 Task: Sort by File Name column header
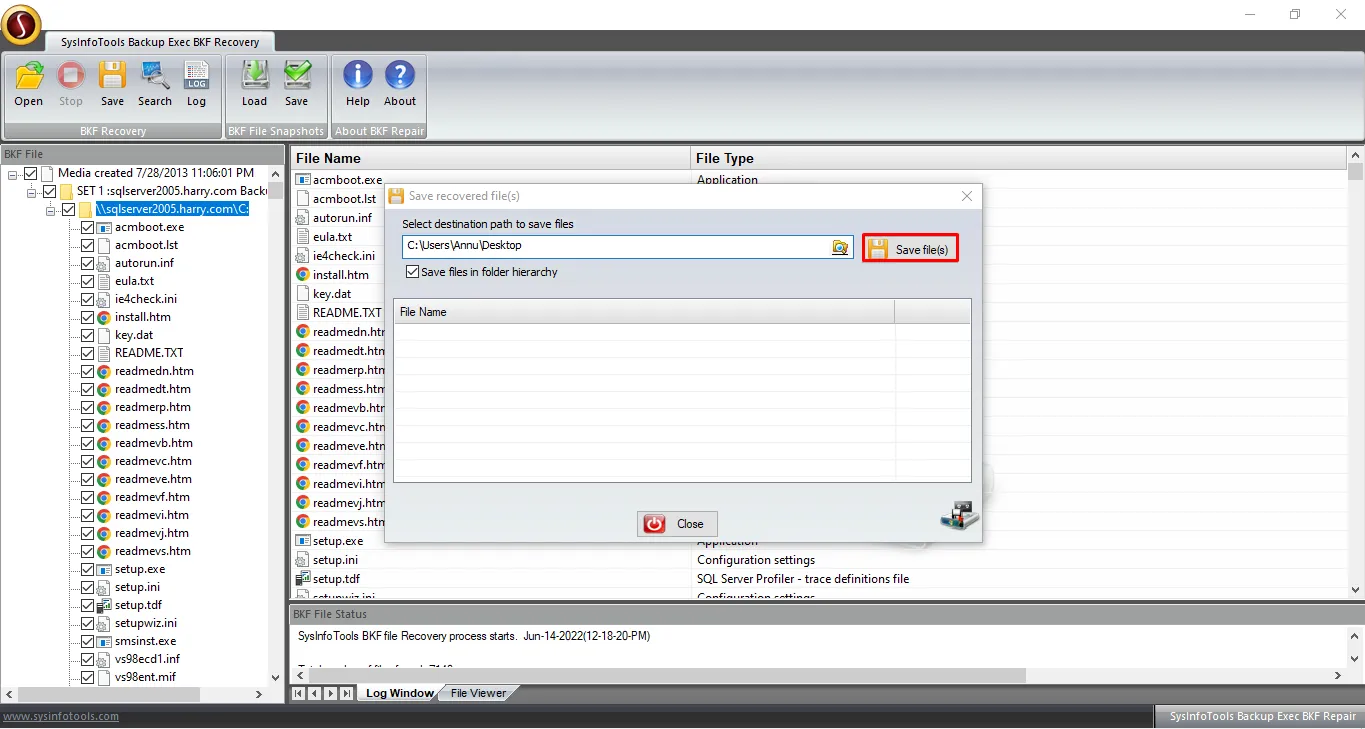click(x=490, y=158)
